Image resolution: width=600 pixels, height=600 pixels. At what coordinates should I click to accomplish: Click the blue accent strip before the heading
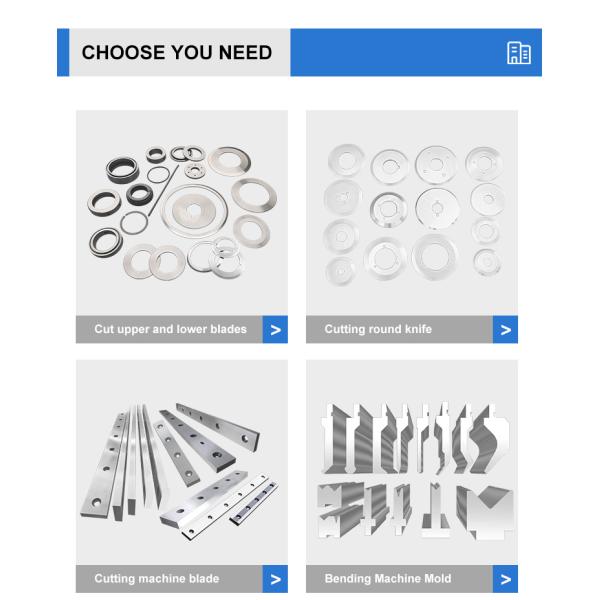(x=63, y=52)
